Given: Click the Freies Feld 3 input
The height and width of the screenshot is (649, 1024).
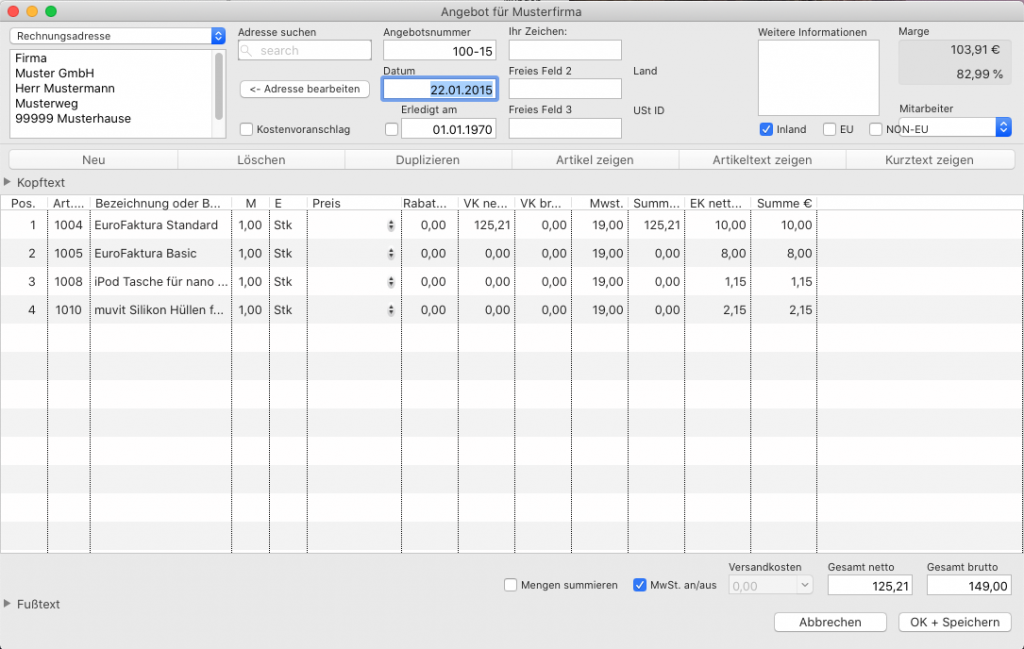Looking at the screenshot, I should (x=565, y=129).
